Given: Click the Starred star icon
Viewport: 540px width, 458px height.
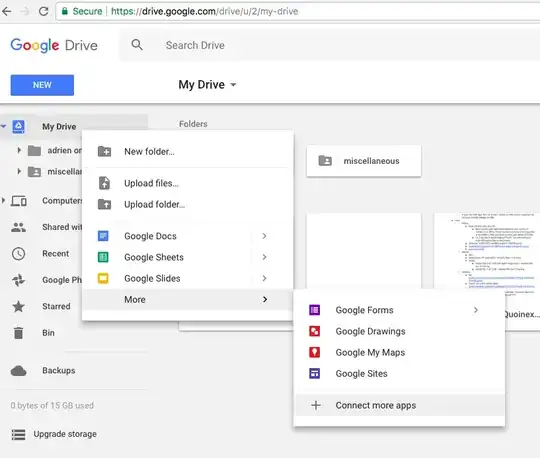Looking at the screenshot, I should 19,306.
